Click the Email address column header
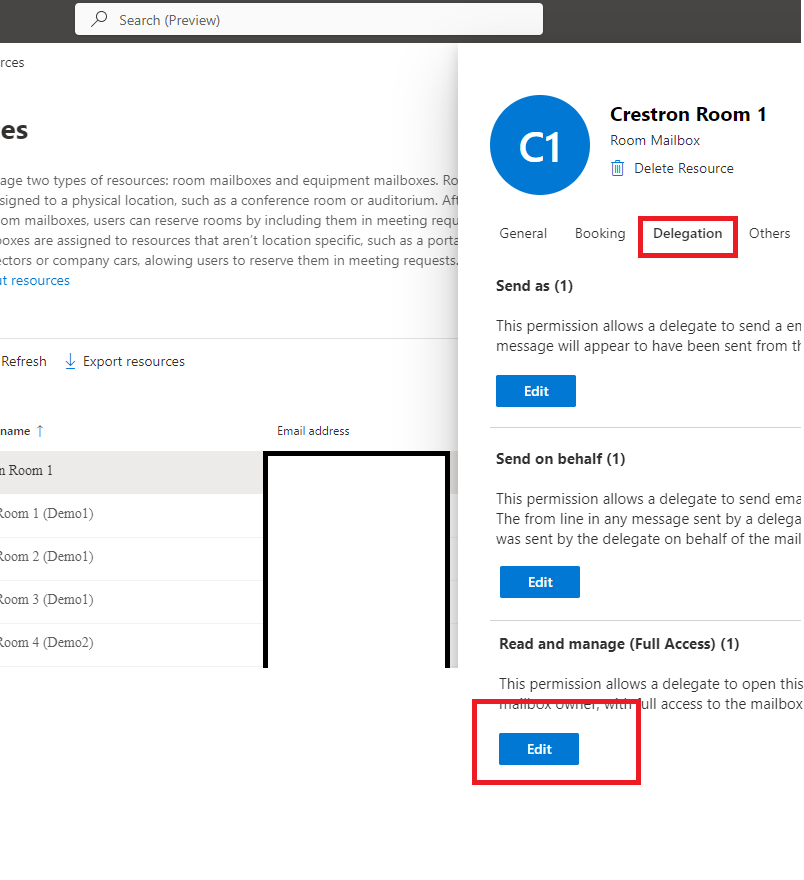The height and width of the screenshot is (880, 804). coord(313,431)
